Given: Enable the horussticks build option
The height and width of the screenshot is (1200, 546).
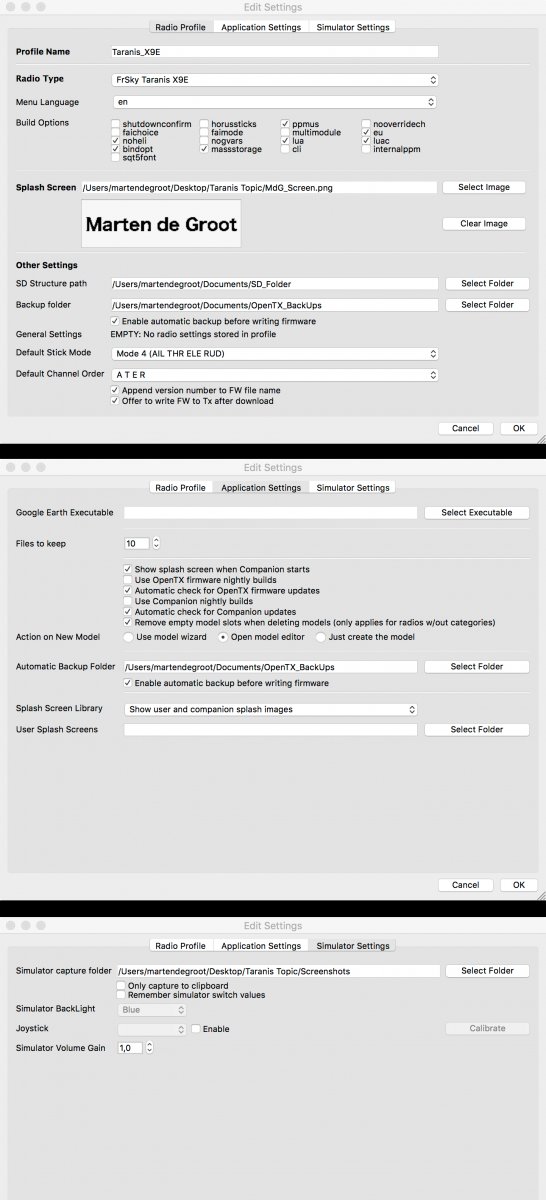Looking at the screenshot, I should tap(204, 124).
